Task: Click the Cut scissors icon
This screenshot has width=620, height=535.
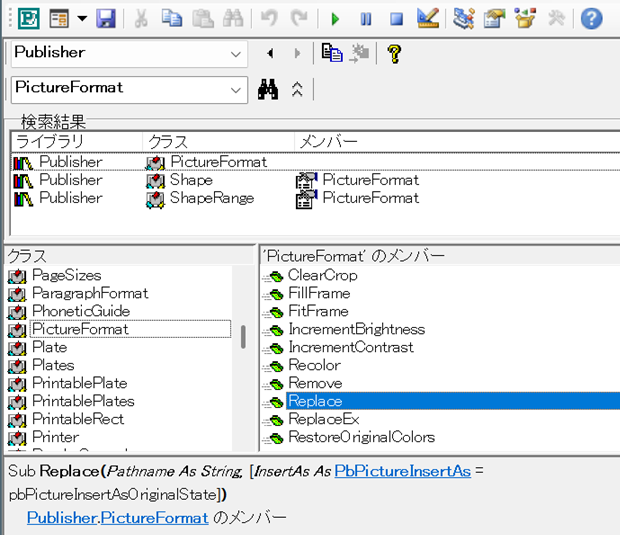Action: [141, 19]
